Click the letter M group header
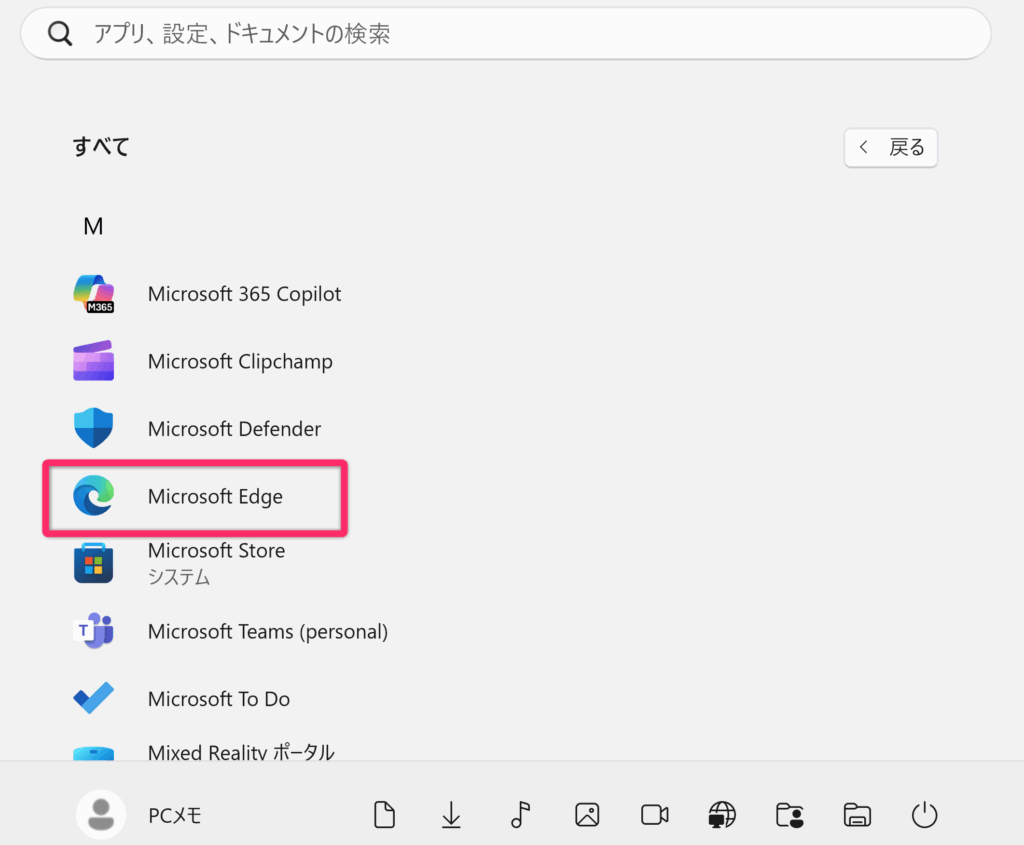The image size is (1024, 845). 93,227
